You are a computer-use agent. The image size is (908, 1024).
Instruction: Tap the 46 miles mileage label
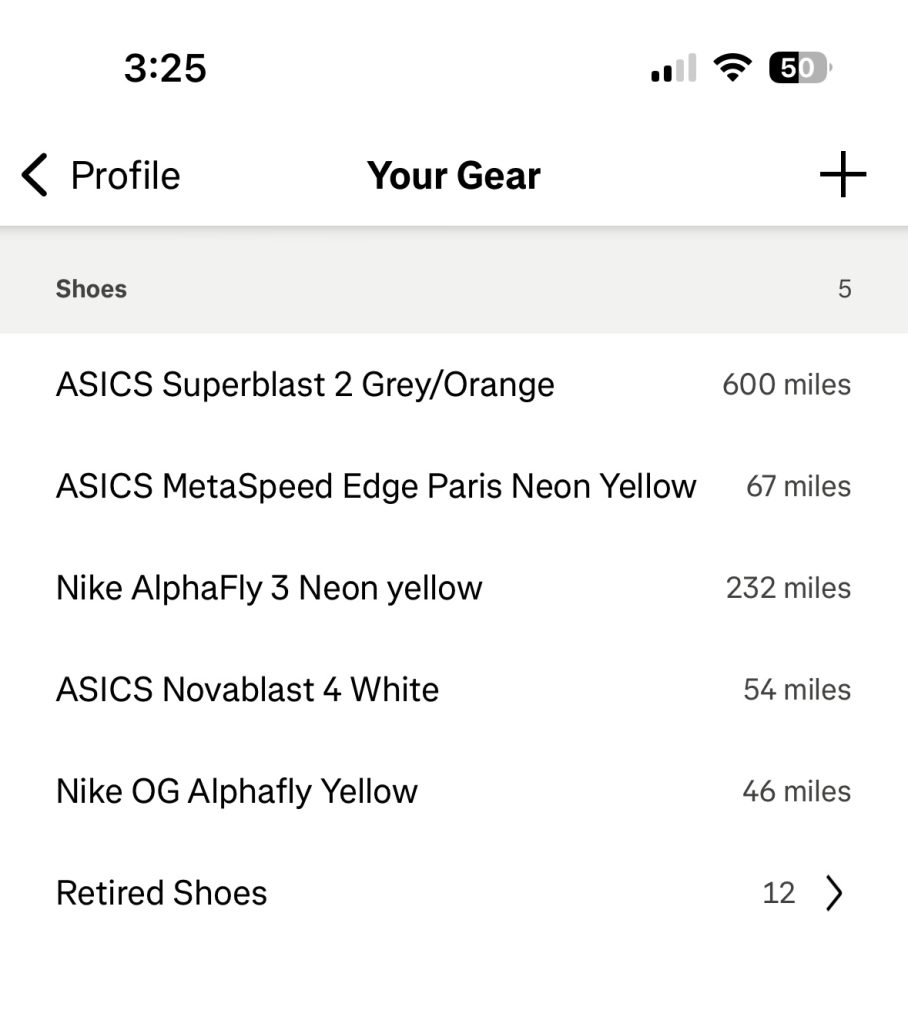pos(796,792)
